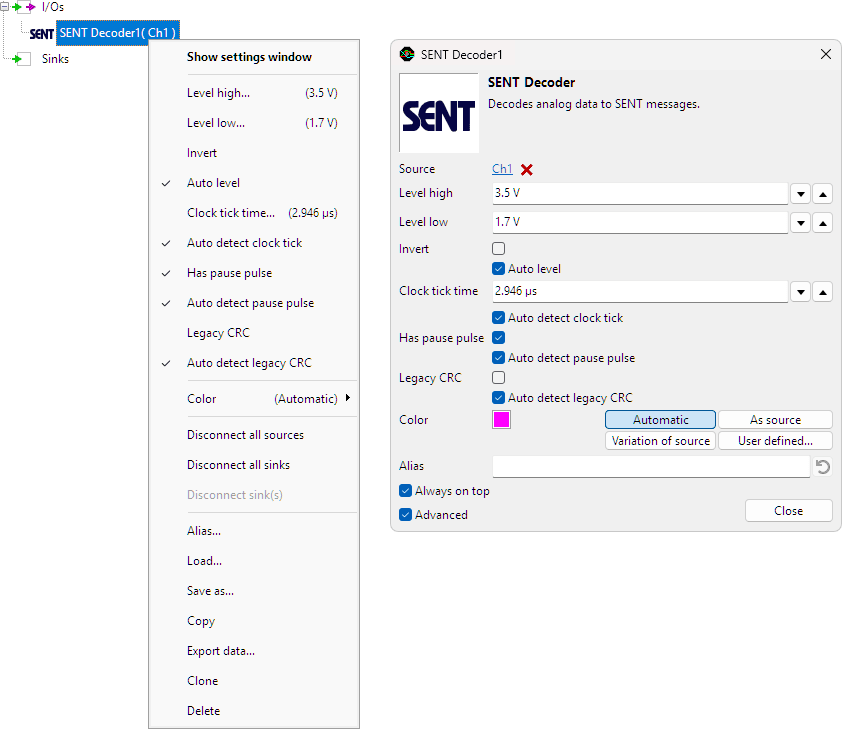Decrease the Level high value
Image resolution: width=842 pixels, height=729 pixels.
pyautogui.click(x=801, y=194)
